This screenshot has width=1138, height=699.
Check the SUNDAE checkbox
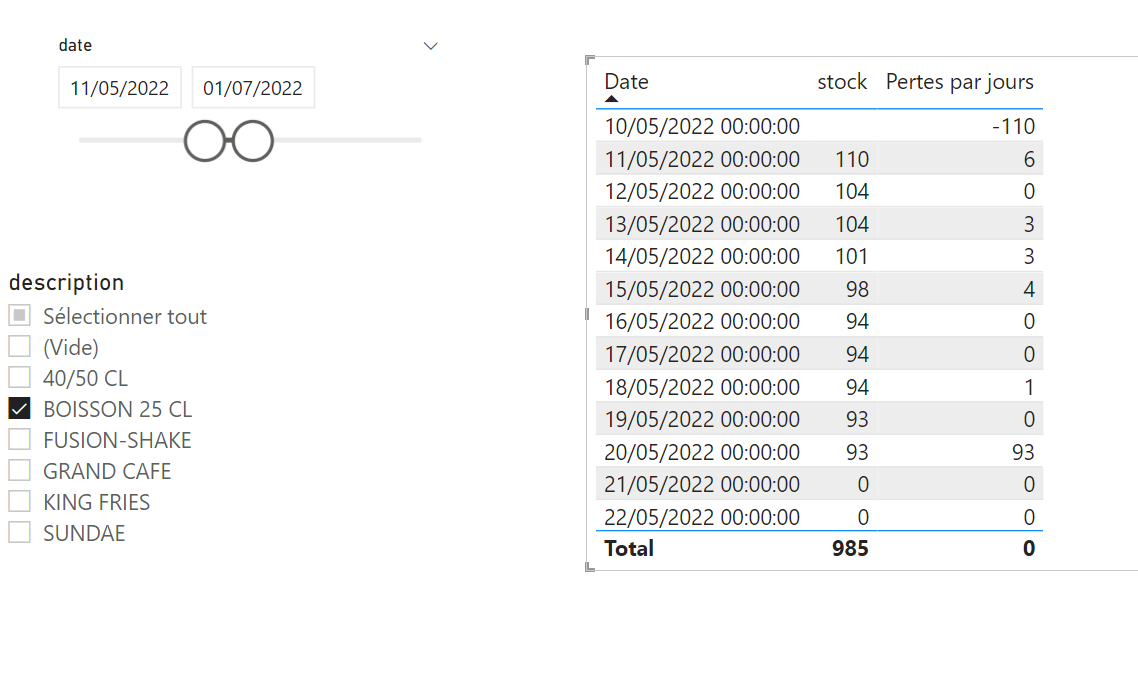[x=20, y=532]
